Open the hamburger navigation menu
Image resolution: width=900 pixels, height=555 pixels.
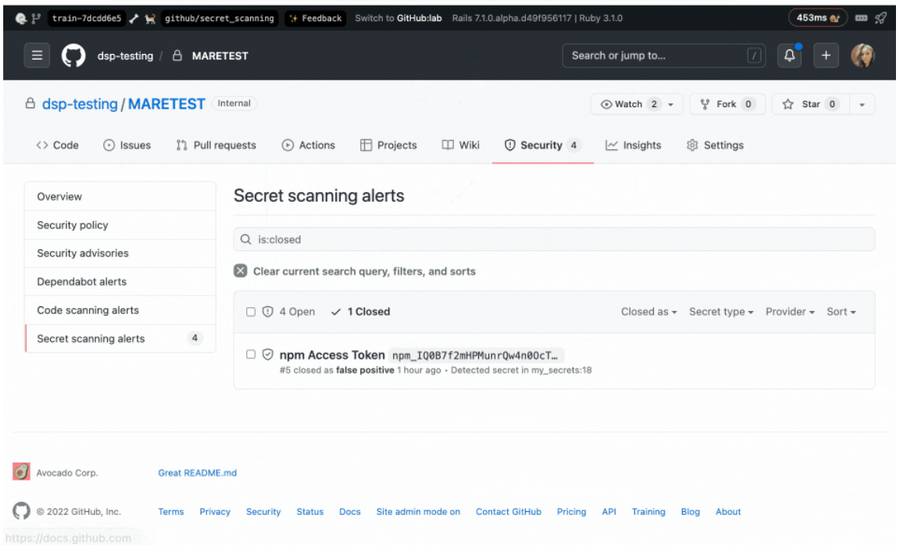[37, 56]
